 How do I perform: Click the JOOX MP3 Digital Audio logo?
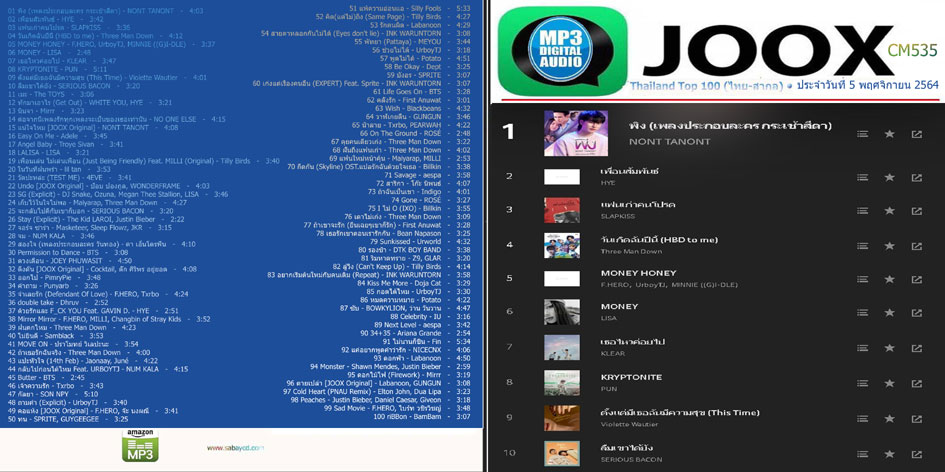tap(564, 51)
